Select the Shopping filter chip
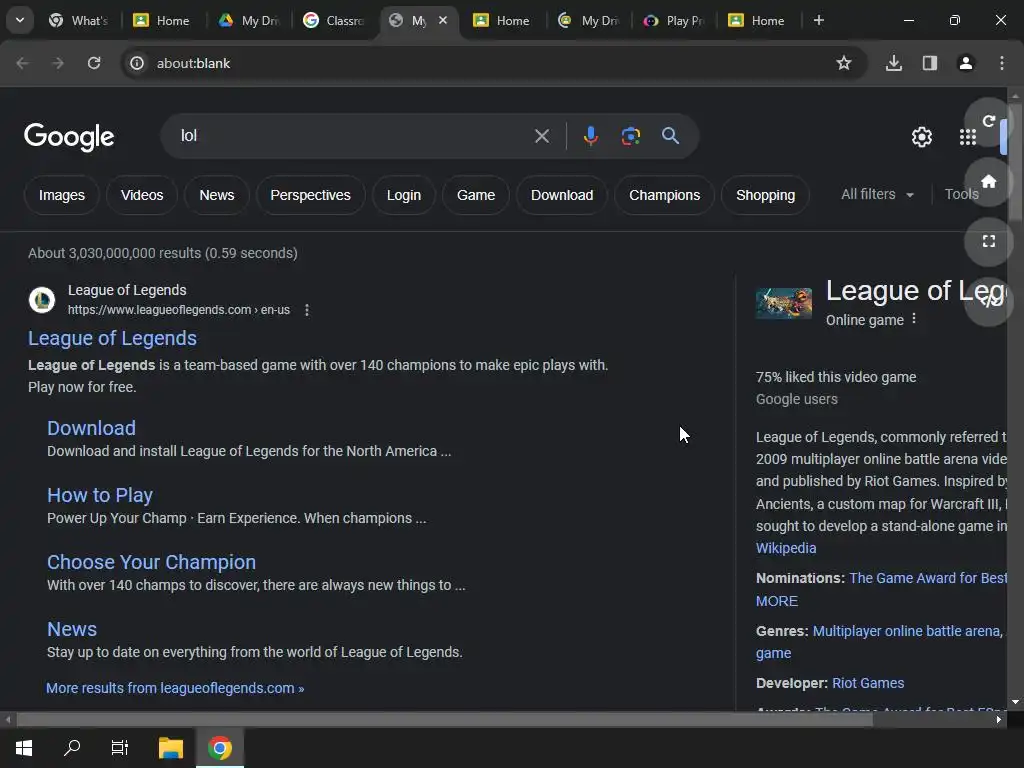Viewport: 1024px width, 768px height. point(765,195)
